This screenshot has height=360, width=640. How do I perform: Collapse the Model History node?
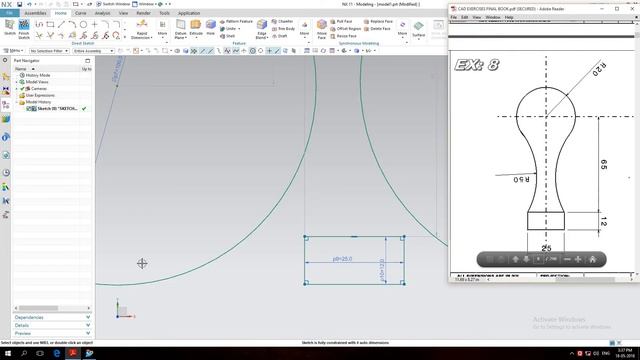[17, 102]
